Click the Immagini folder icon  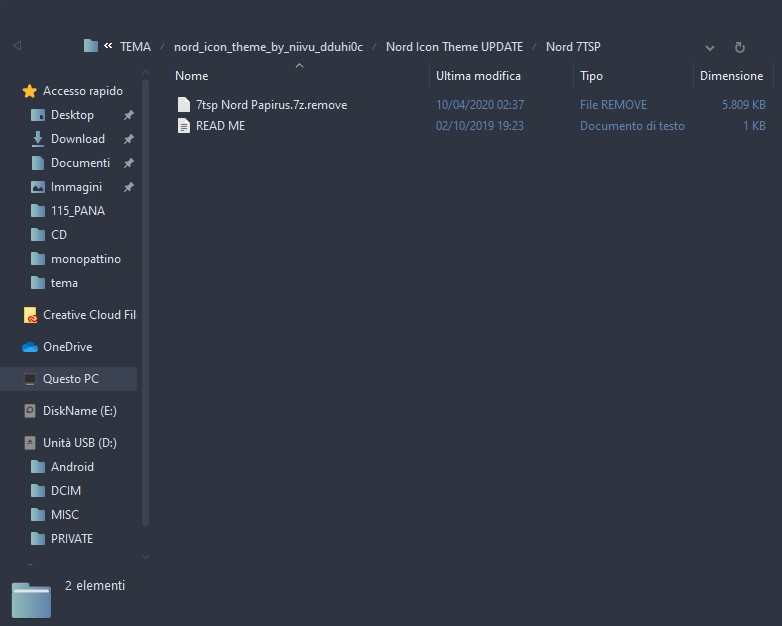38,187
